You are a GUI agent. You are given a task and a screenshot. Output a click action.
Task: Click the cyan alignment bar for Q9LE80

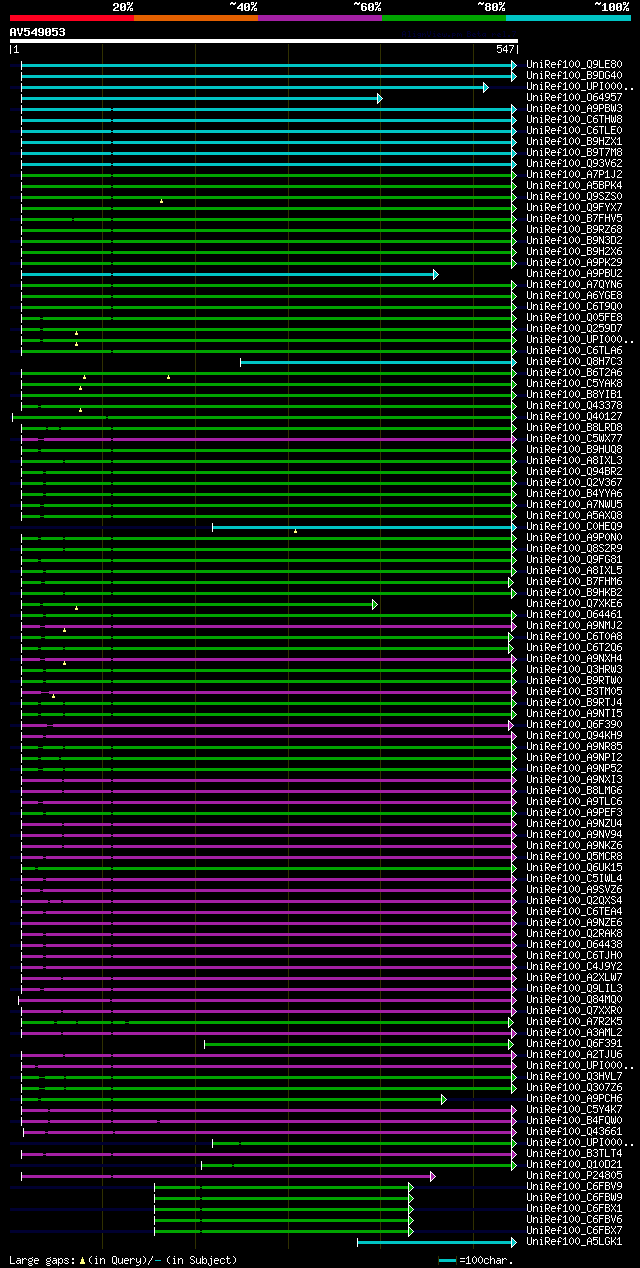(x=269, y=65)
